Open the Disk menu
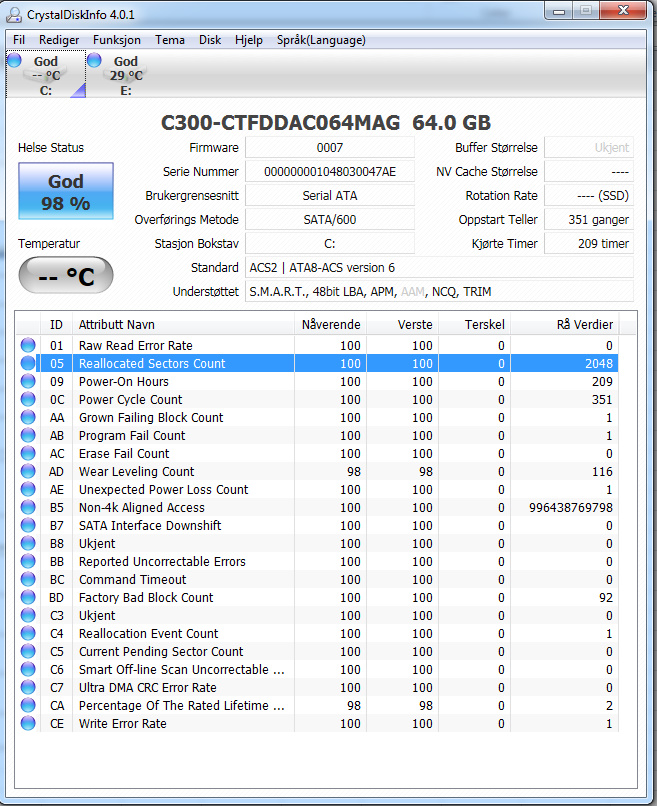This screenshot has height=806, width=657. click(210, 40)
